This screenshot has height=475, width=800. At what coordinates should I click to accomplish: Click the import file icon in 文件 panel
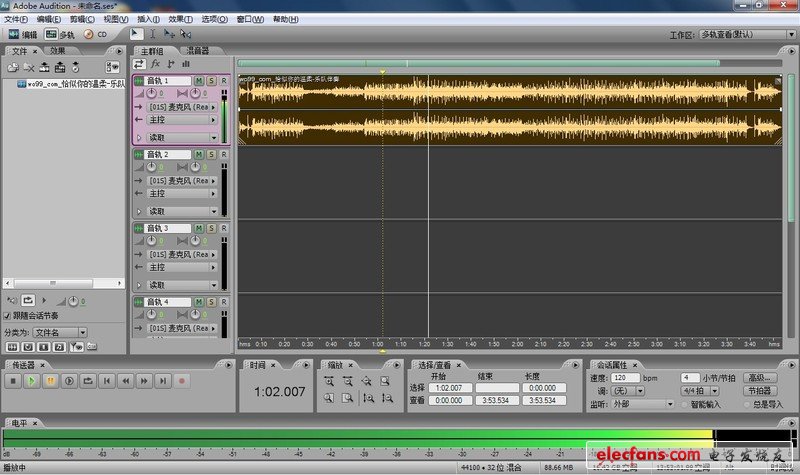[13, 67]
